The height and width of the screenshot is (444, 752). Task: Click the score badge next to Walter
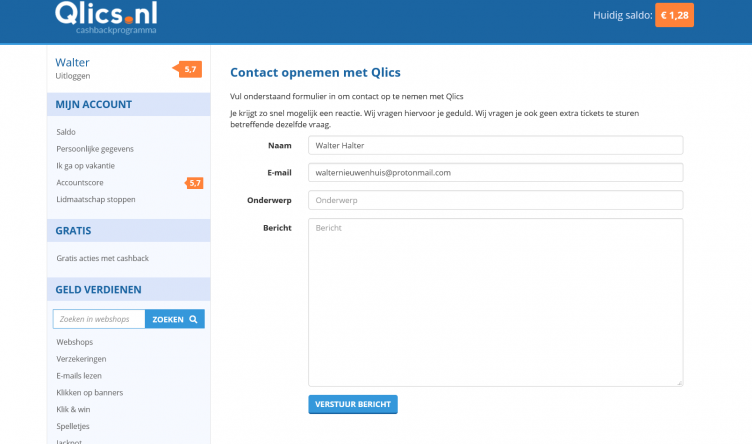tap(190, 69)
